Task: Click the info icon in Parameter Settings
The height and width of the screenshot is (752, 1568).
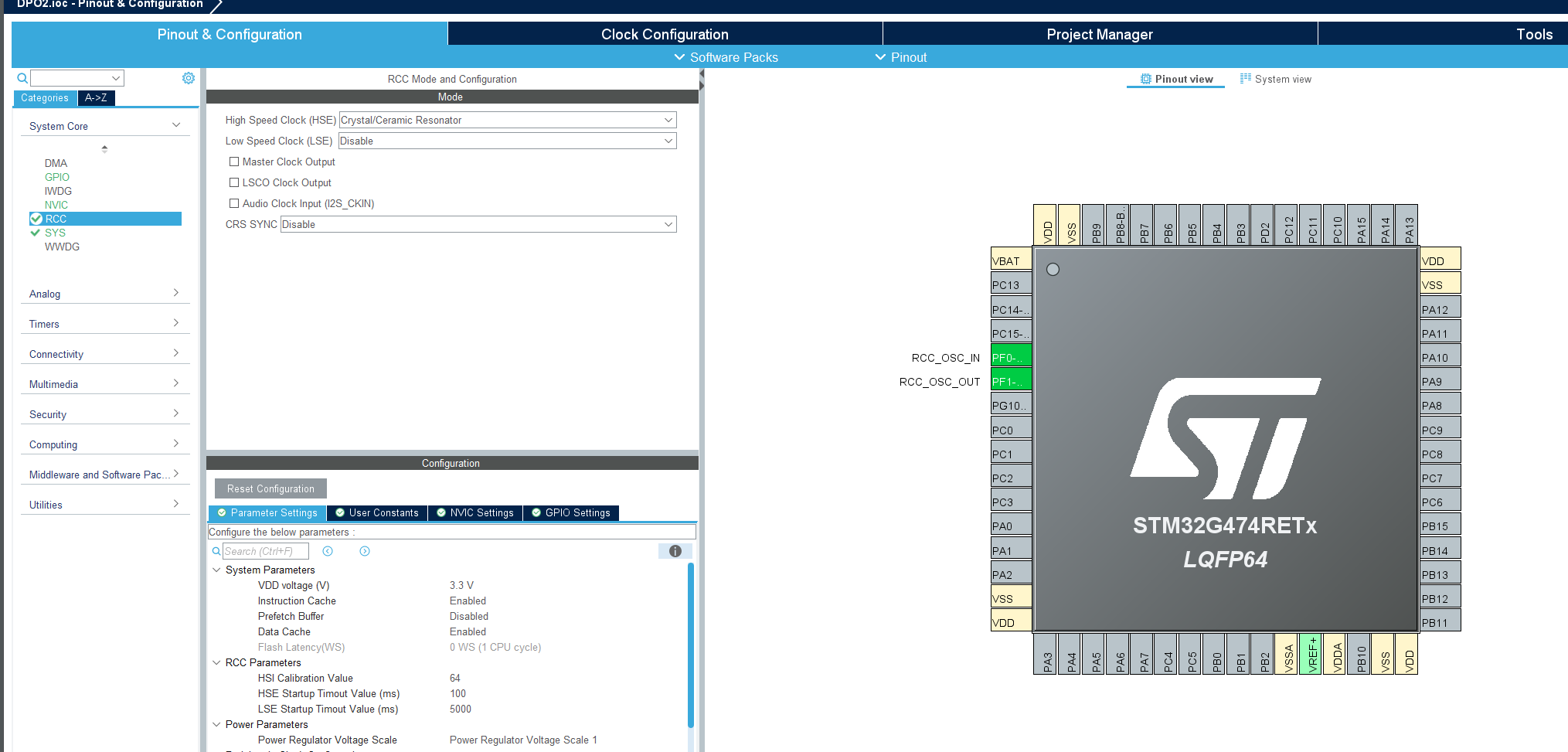Action: click(x=675, y=551)
